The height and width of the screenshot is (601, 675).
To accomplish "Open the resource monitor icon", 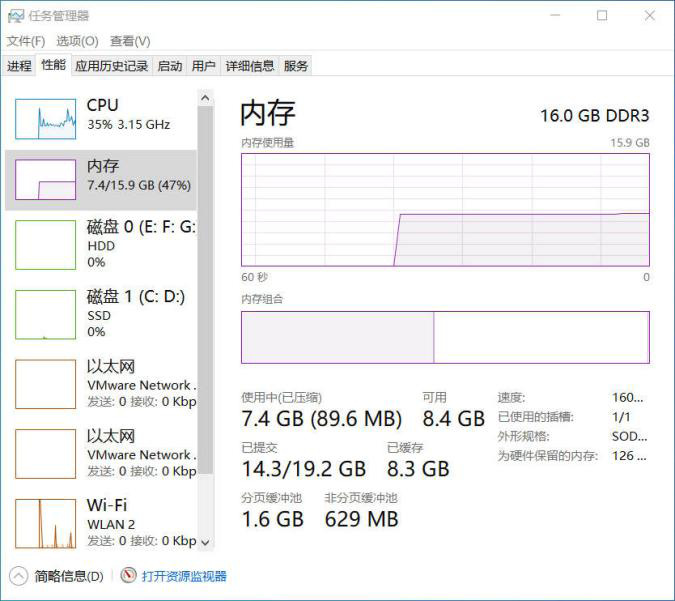I will pos(128,576).
